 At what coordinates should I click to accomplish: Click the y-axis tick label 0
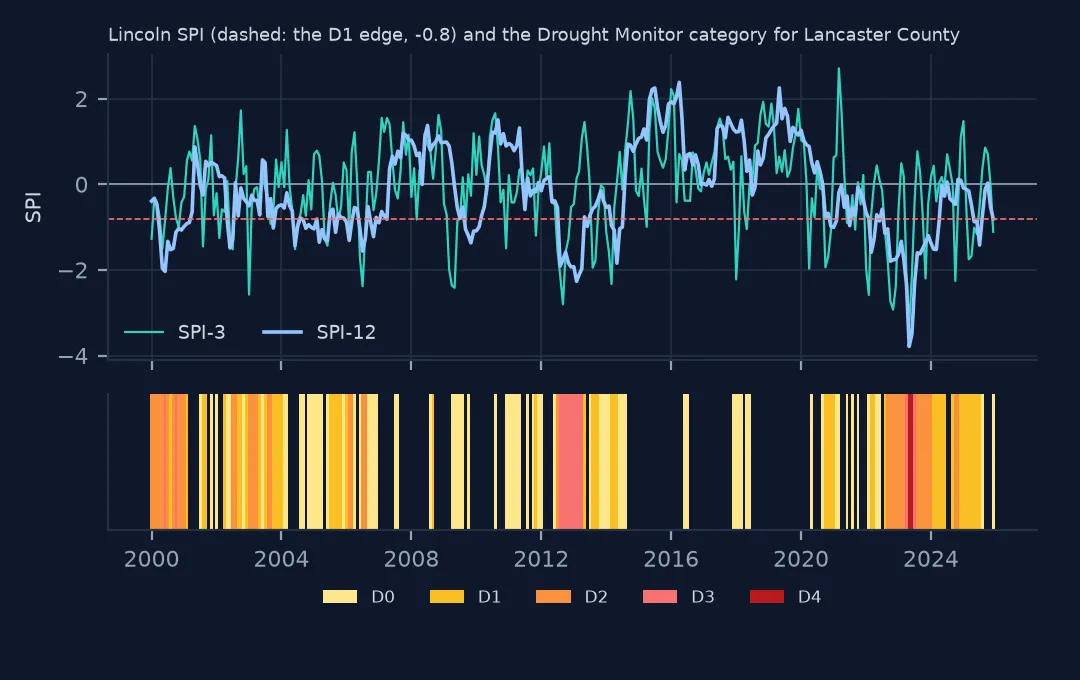(81, 185)
